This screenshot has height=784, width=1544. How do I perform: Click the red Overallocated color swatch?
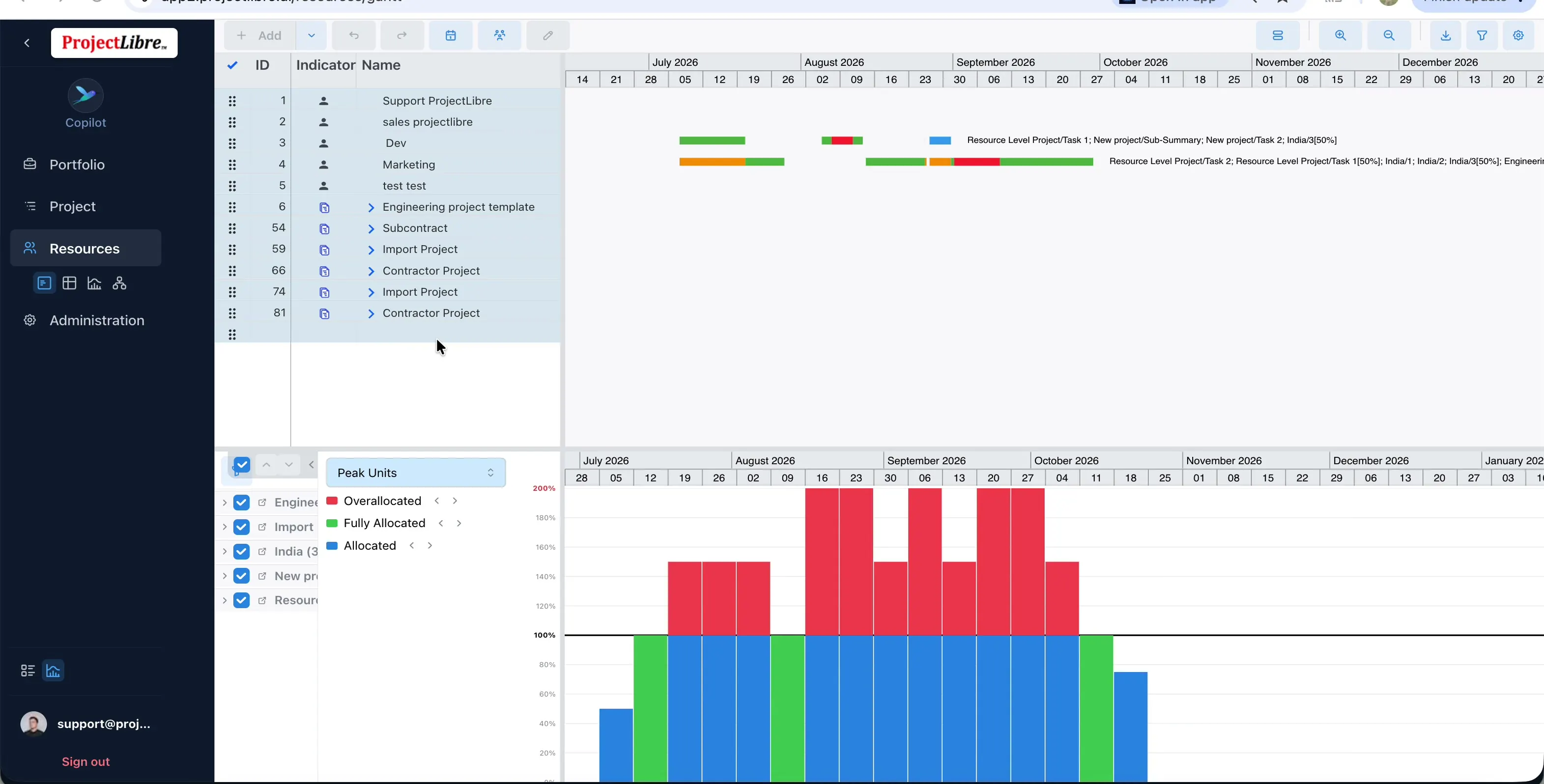[332, 501]
